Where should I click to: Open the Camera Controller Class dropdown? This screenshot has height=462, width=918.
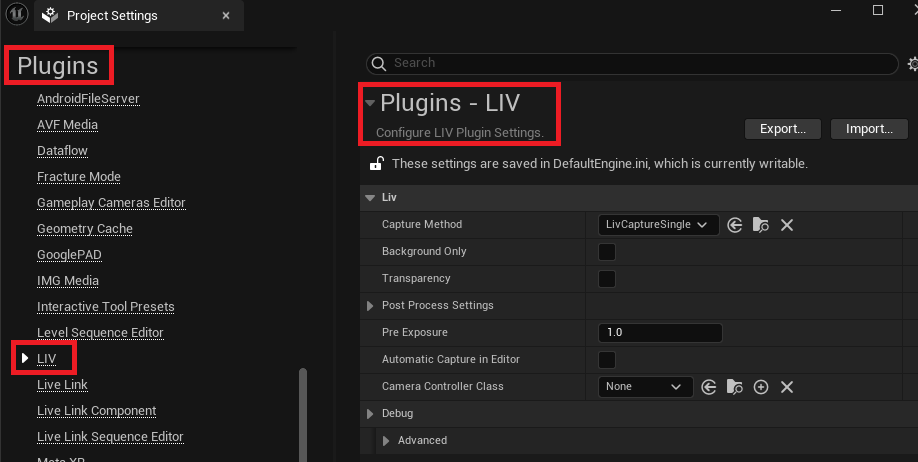click(645, 387)
